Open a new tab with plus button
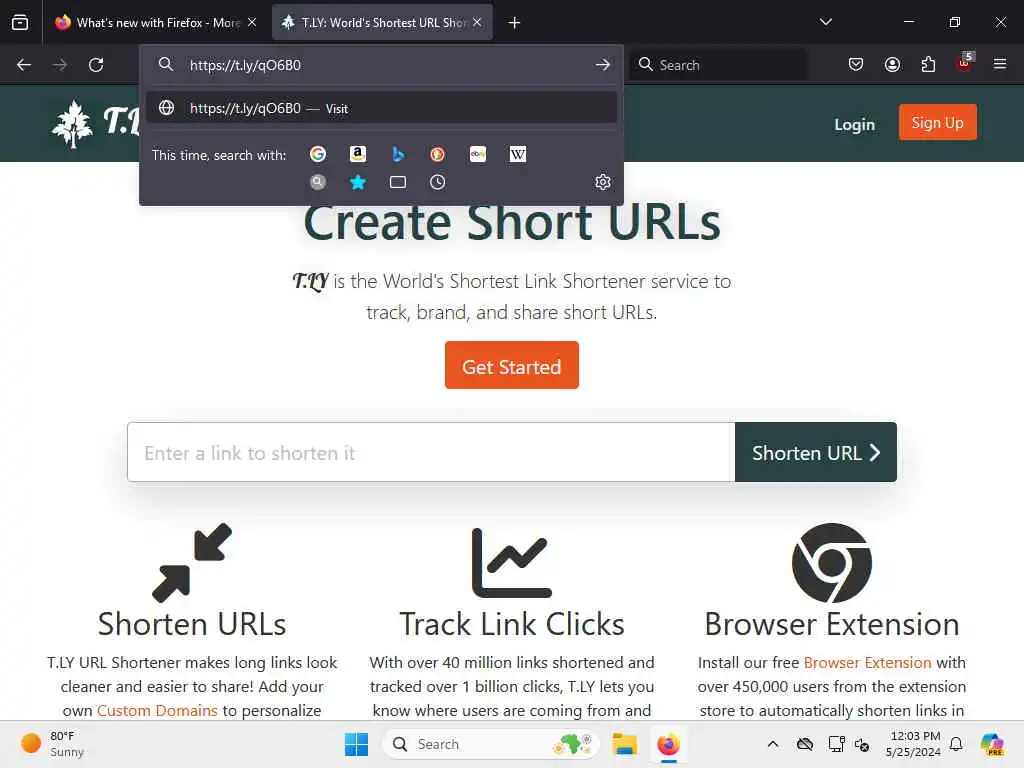Image resolution: width=1024 pixels, height=768 pixels. 515,23
